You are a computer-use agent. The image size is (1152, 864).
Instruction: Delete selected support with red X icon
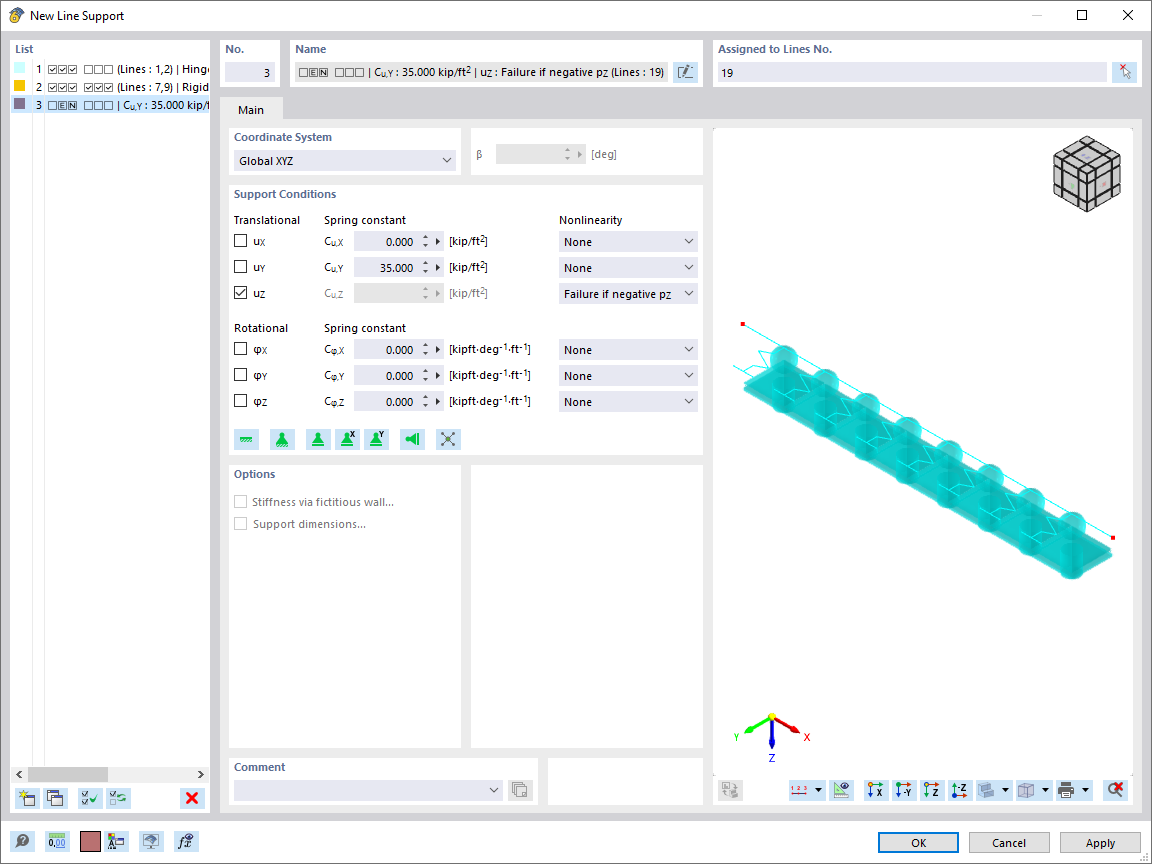coord(192,798)
